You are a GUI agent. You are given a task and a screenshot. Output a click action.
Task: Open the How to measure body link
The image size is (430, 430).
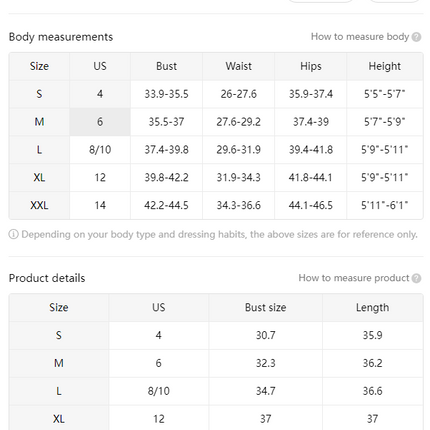click(x=360, y=37)
